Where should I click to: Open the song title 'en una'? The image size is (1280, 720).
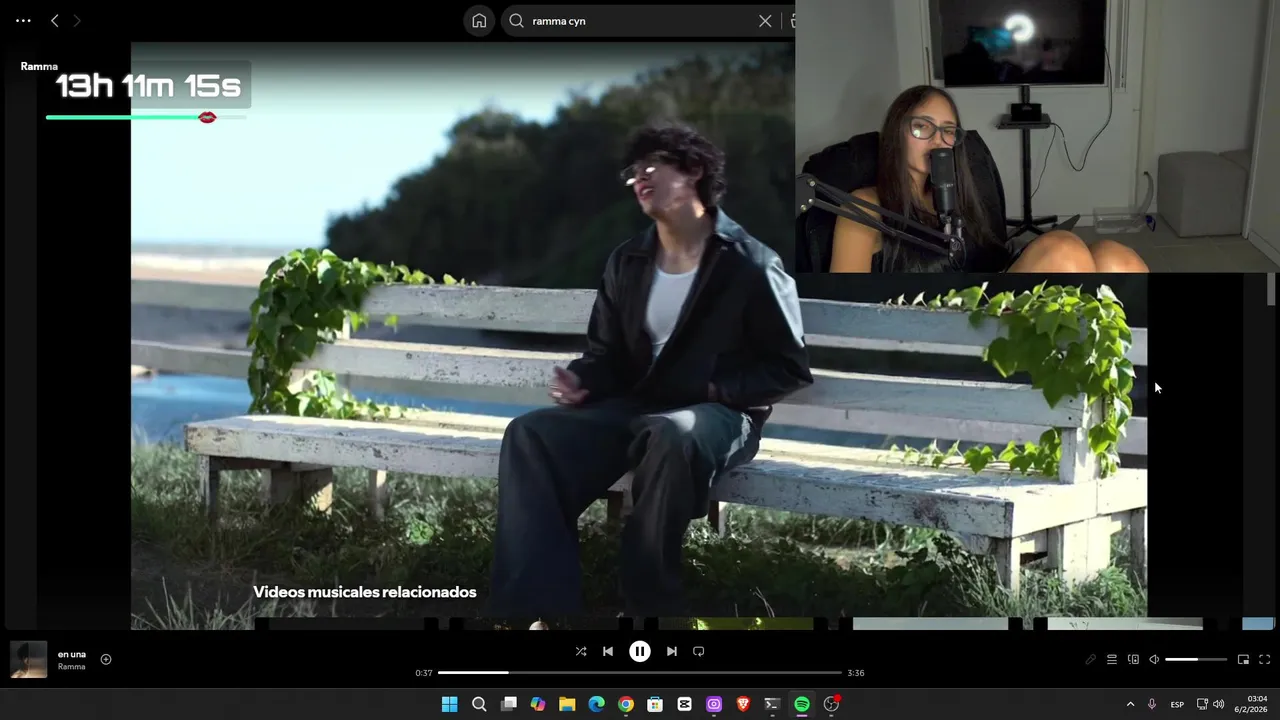(x=72, y=654)
